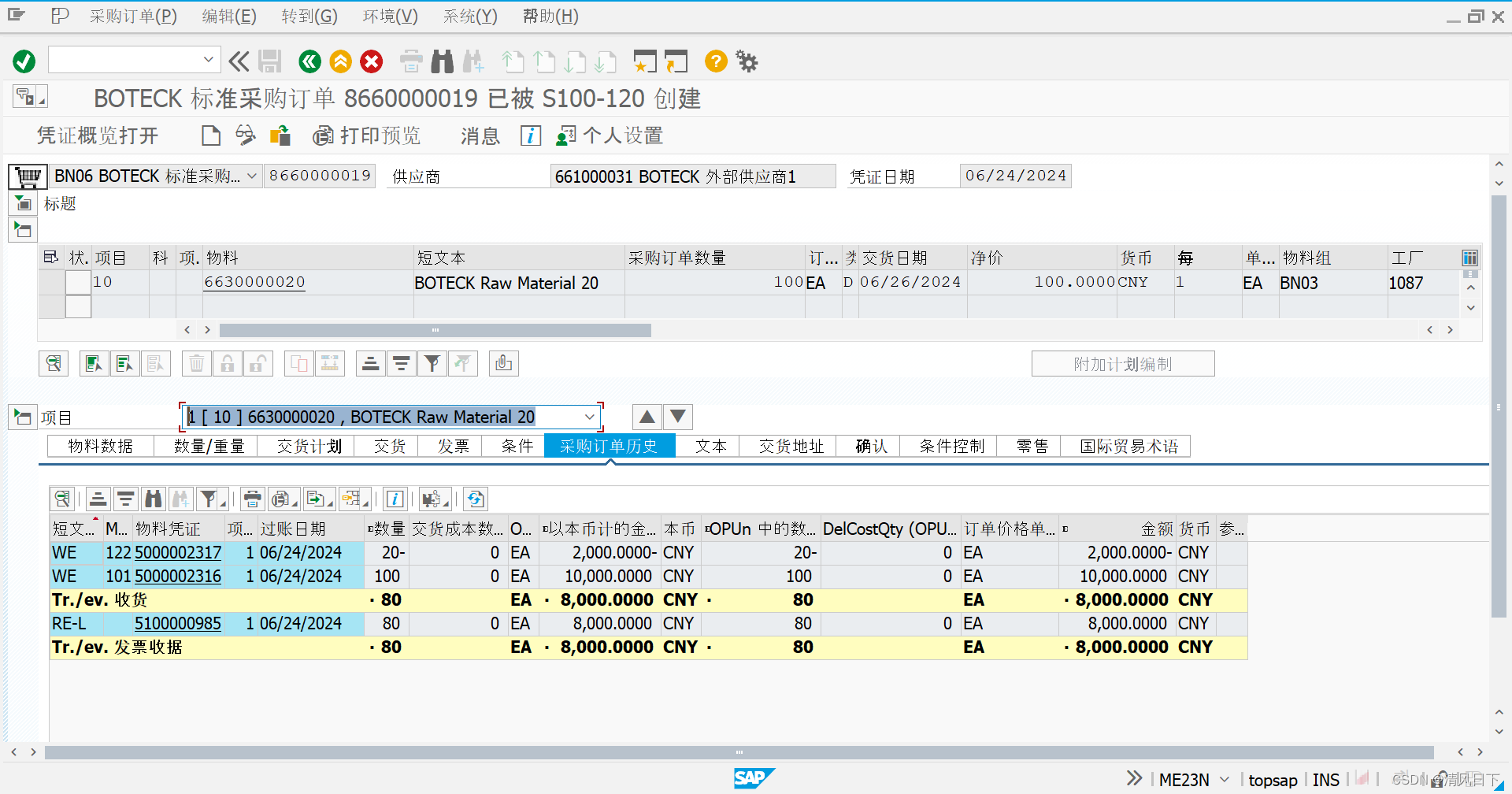Click the attachment paperclip icon in item toolbar

504,363
